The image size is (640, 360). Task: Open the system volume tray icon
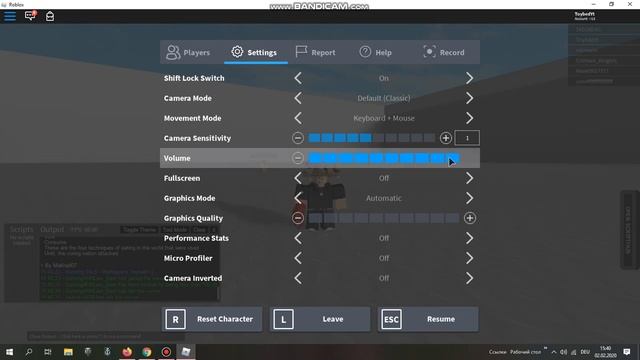(564, 352)
